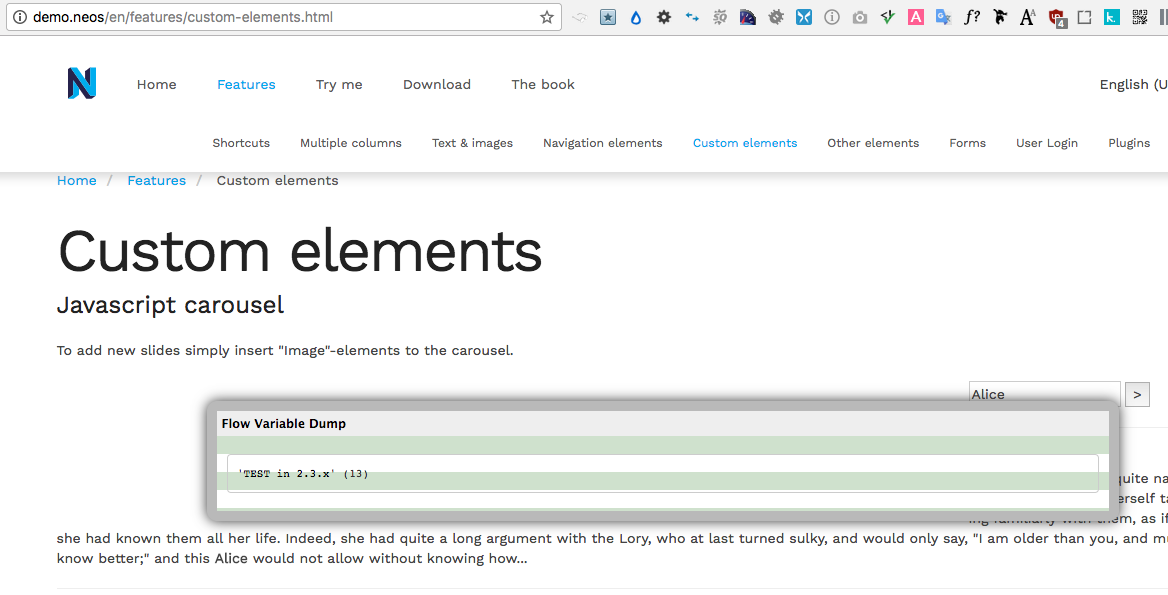This screenshot has width=1168, height=595.
Task: Click the Alice search input field
Action: pyautogui.click(x=1044, y=394)
